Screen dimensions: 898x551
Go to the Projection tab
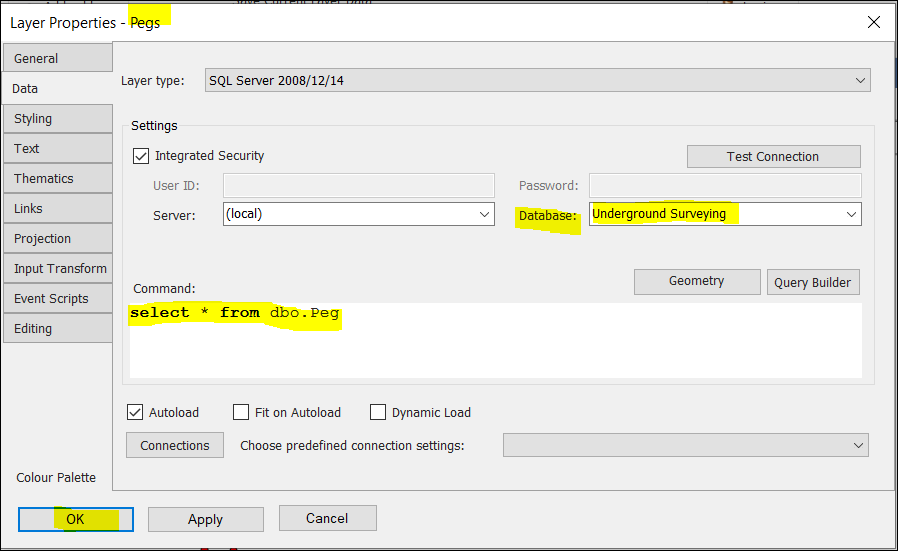pyautogui.click(x=58, y=238)
